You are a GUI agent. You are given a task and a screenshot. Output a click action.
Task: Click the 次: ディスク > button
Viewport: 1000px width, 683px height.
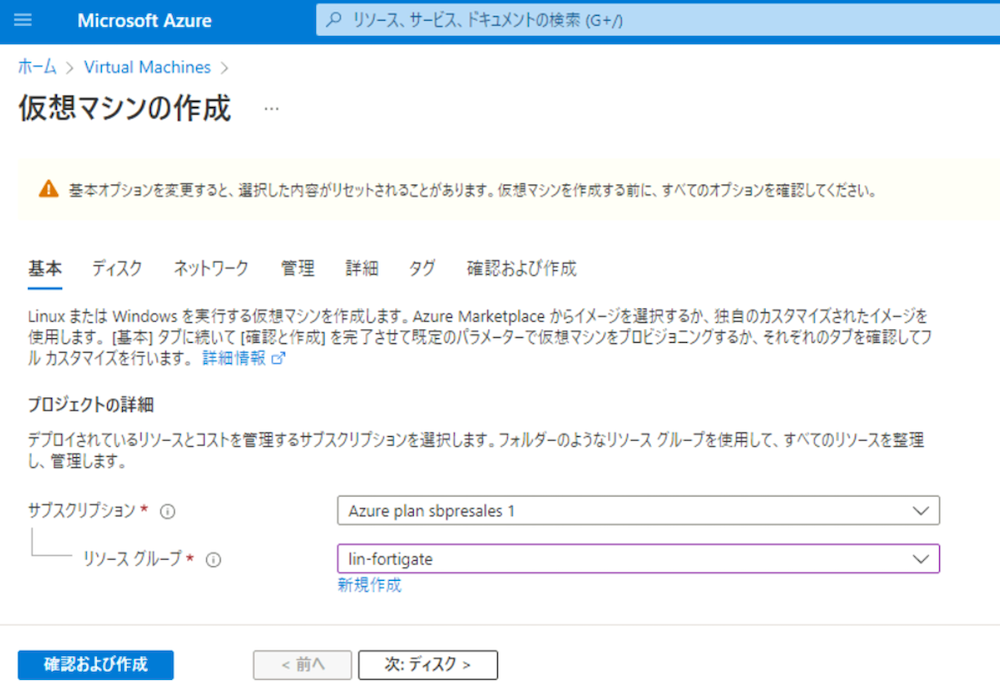[427, 664]
